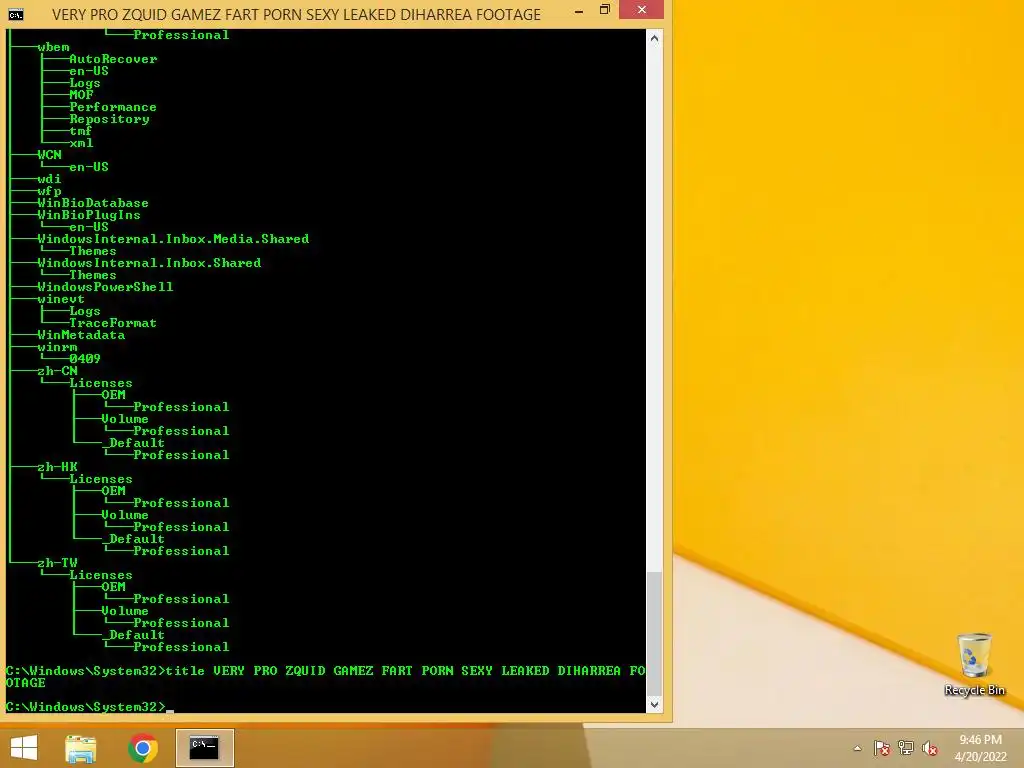Minimize the Command Prompt window

579,10
